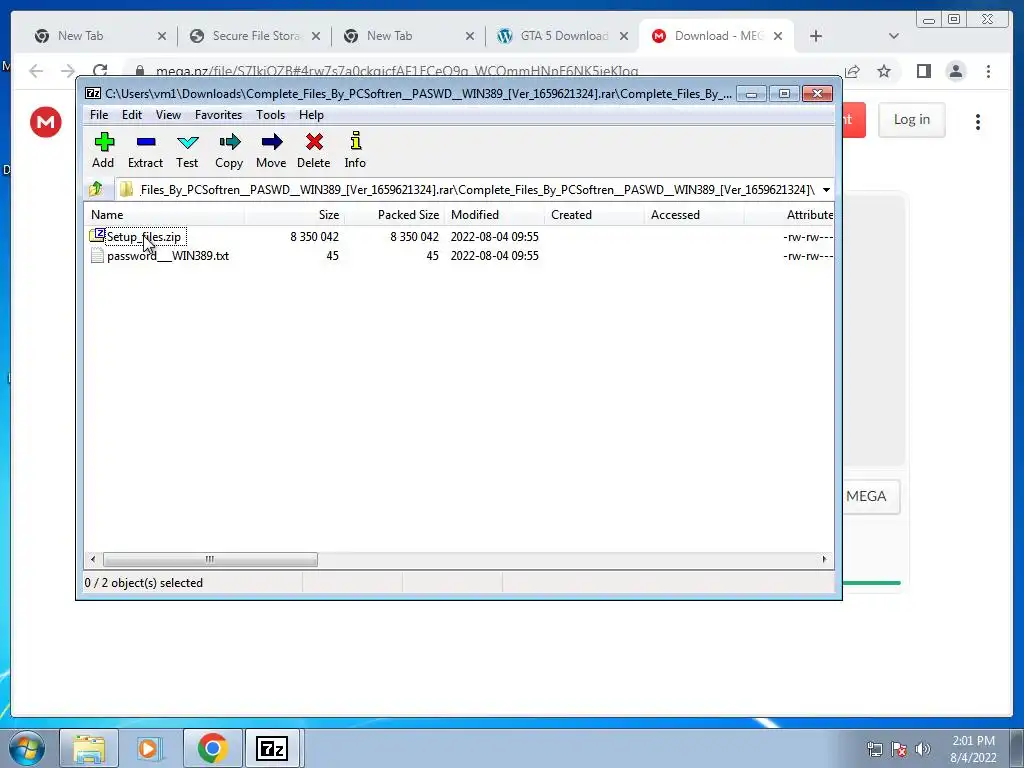Select the password__WIN389.txt file name
Viewport: 1024px width, 768px height.
168,256
